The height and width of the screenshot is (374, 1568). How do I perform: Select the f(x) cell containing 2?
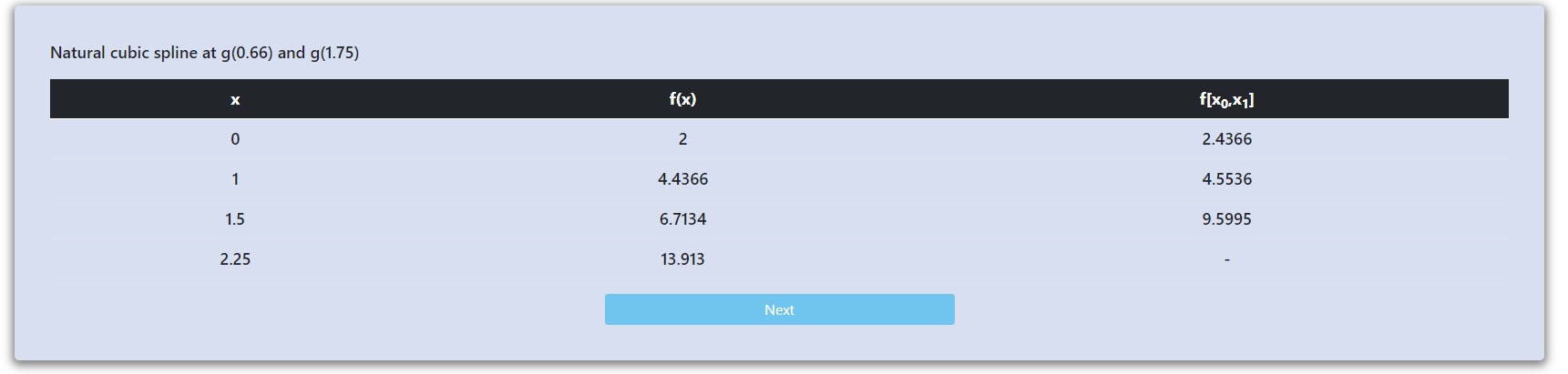click(682, 139)
